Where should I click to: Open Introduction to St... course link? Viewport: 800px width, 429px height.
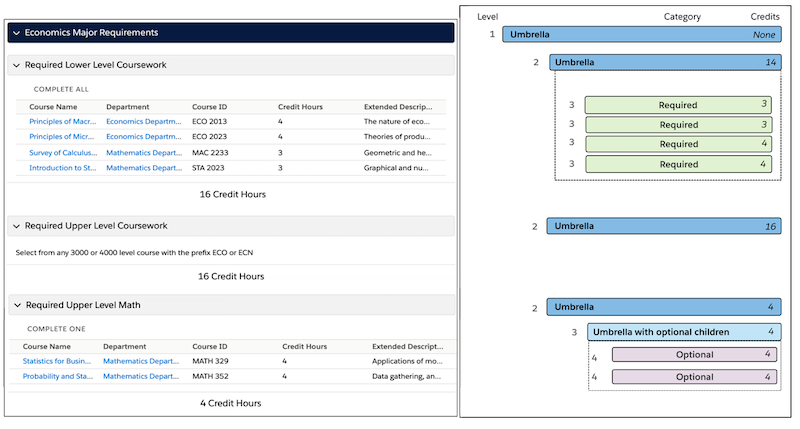coord(63,168)
